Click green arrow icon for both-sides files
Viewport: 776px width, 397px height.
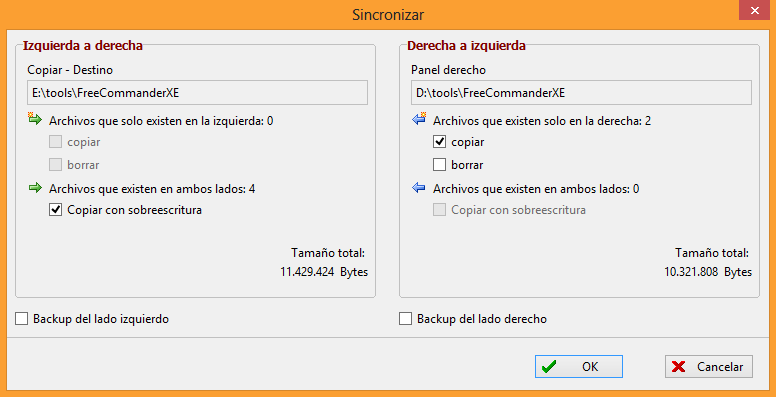(x=35, y=188)
